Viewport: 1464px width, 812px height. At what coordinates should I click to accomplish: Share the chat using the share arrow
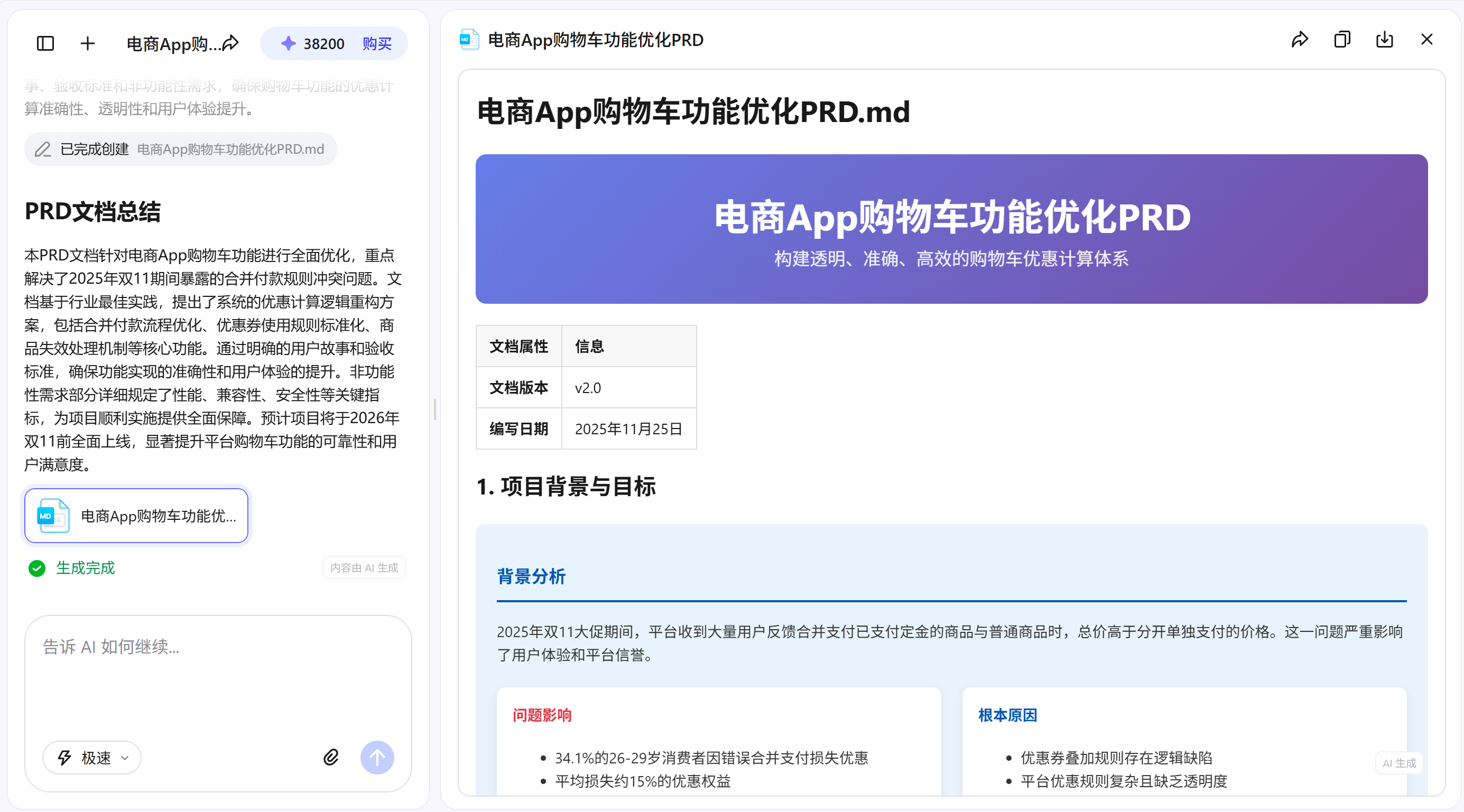pos(231,42)
